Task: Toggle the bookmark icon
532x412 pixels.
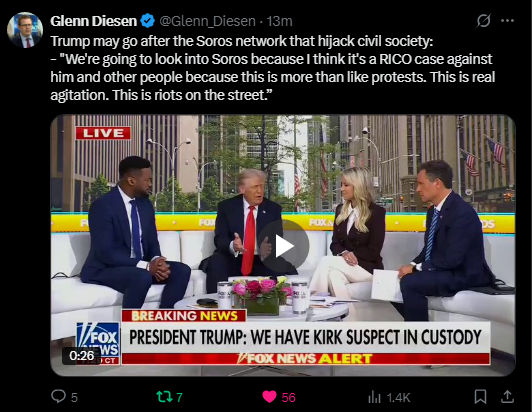Action: [480, 396]
